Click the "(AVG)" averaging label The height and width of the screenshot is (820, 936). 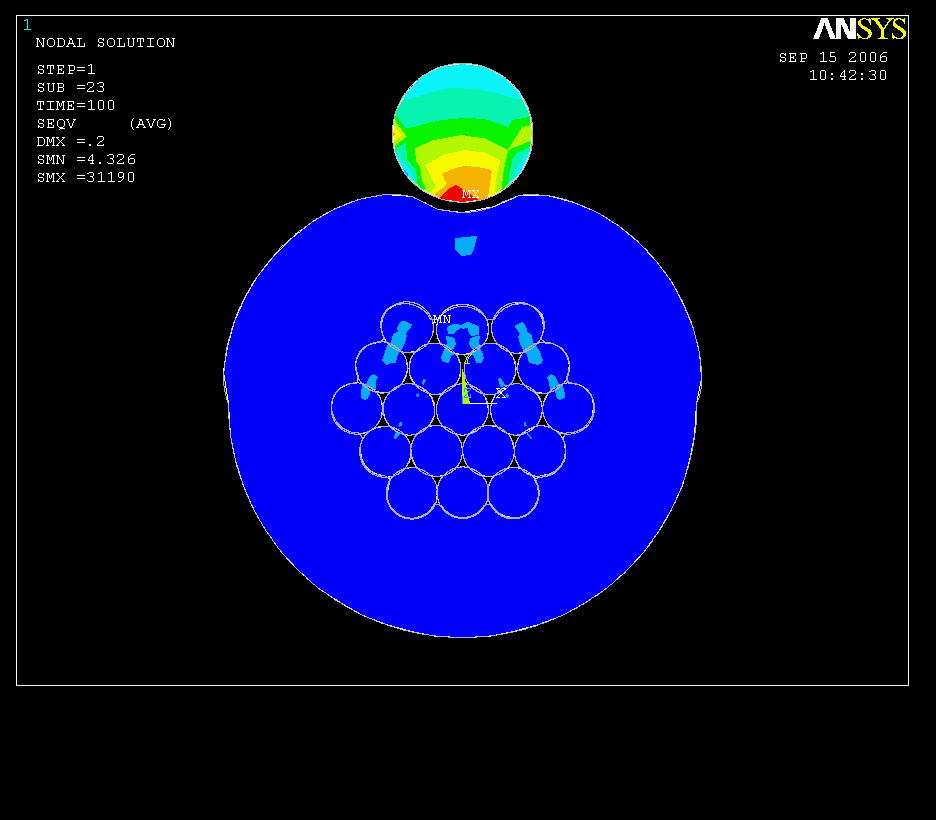point(150,124)
